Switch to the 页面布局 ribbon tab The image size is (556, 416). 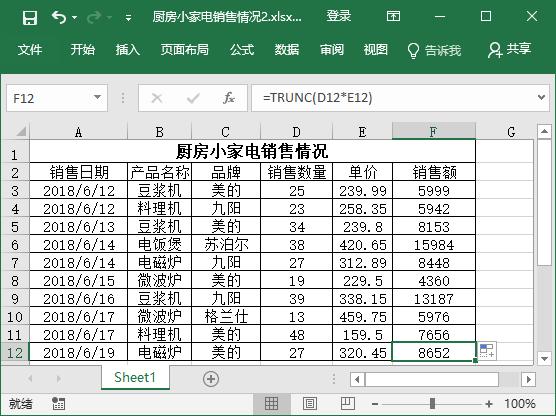(184, 50)
